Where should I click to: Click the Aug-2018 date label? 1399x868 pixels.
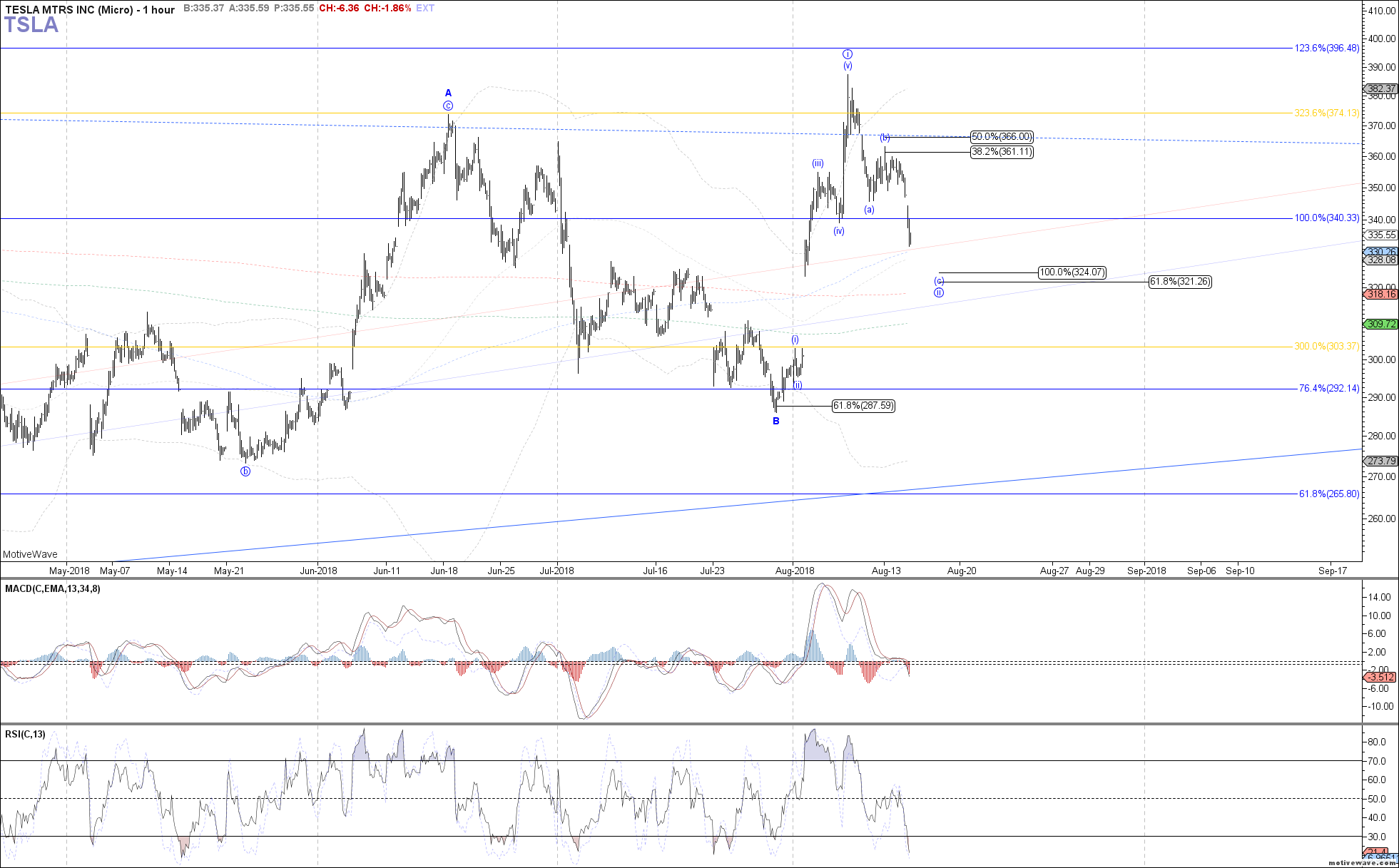(795, 571)
